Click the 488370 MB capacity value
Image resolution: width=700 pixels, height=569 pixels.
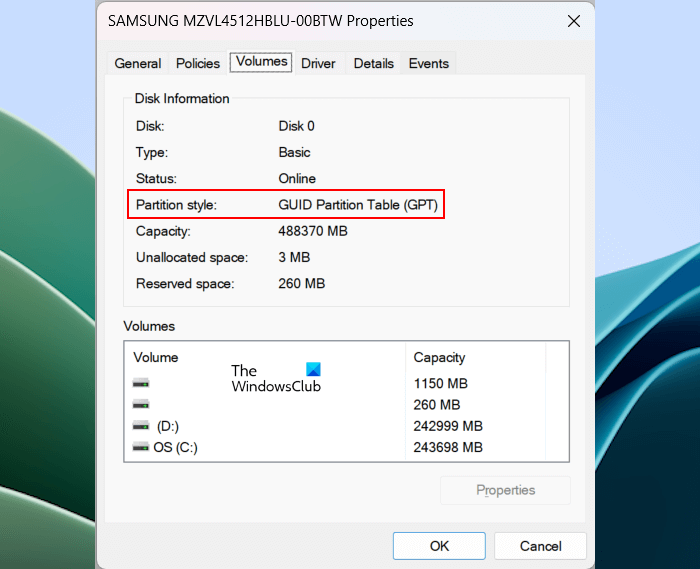(313, 231)
